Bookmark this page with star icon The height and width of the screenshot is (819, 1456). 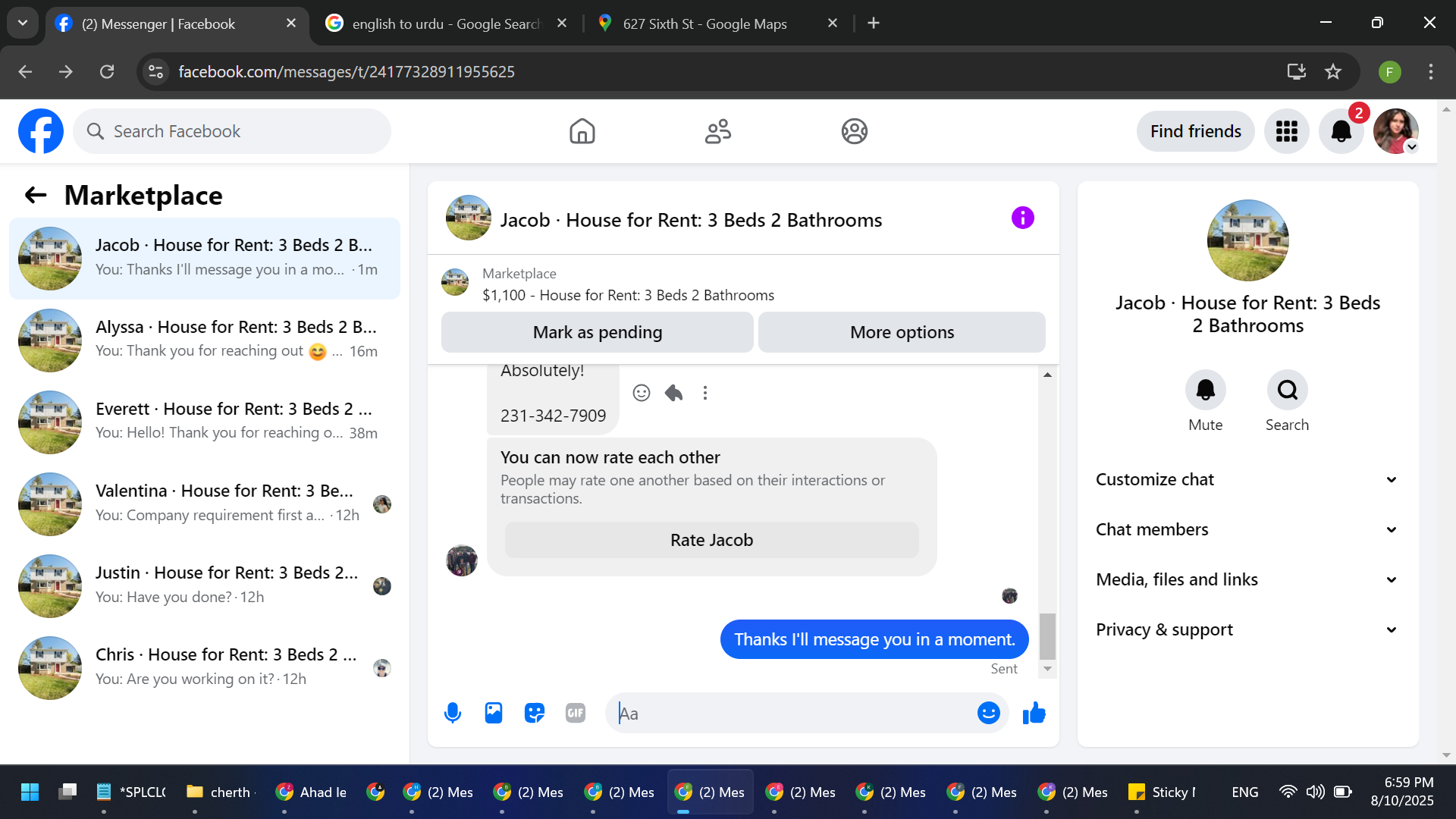point(1332,72)
